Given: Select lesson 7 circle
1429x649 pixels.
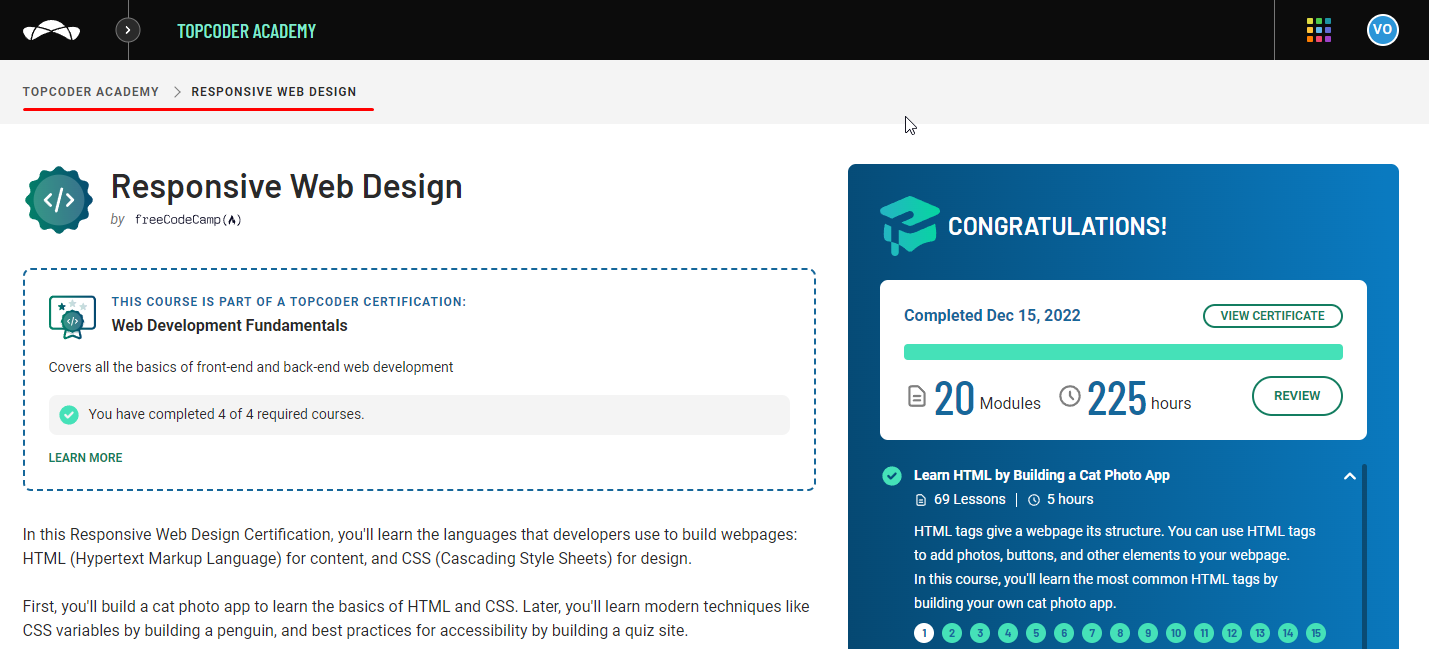Looking at the screenshot, I should [1092, 633].
